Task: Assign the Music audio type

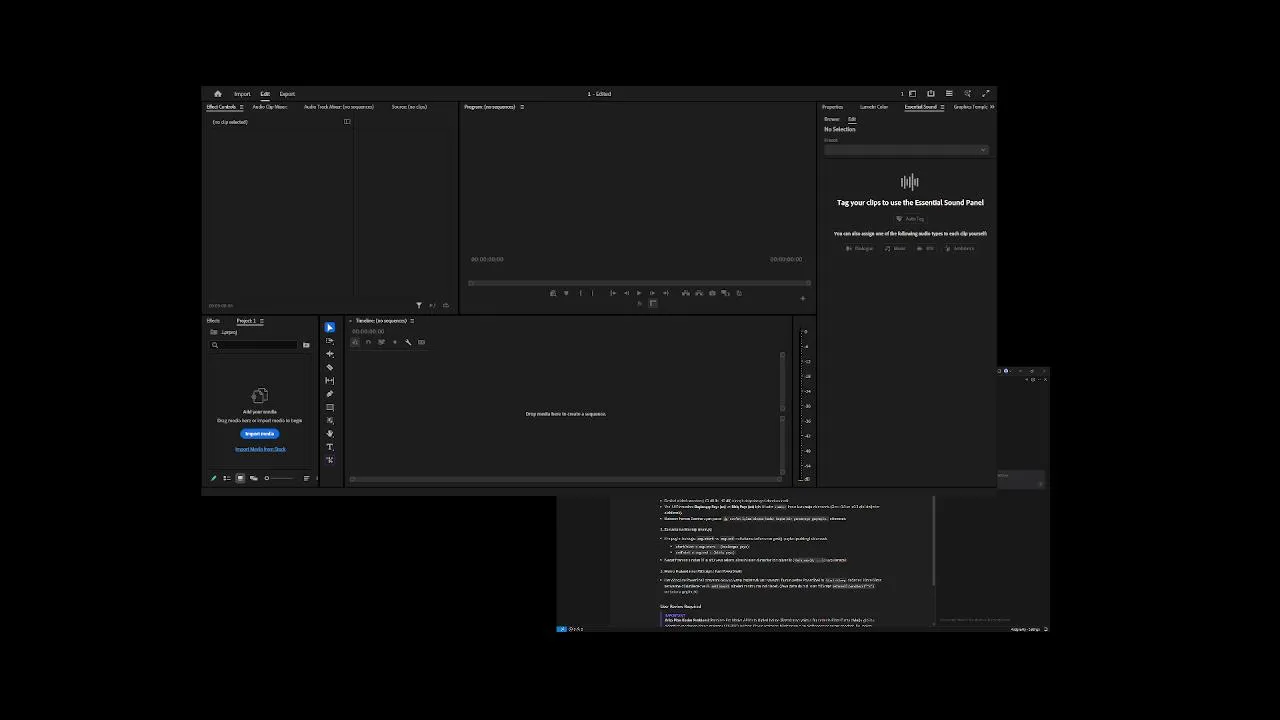Action: click(896, 248)
